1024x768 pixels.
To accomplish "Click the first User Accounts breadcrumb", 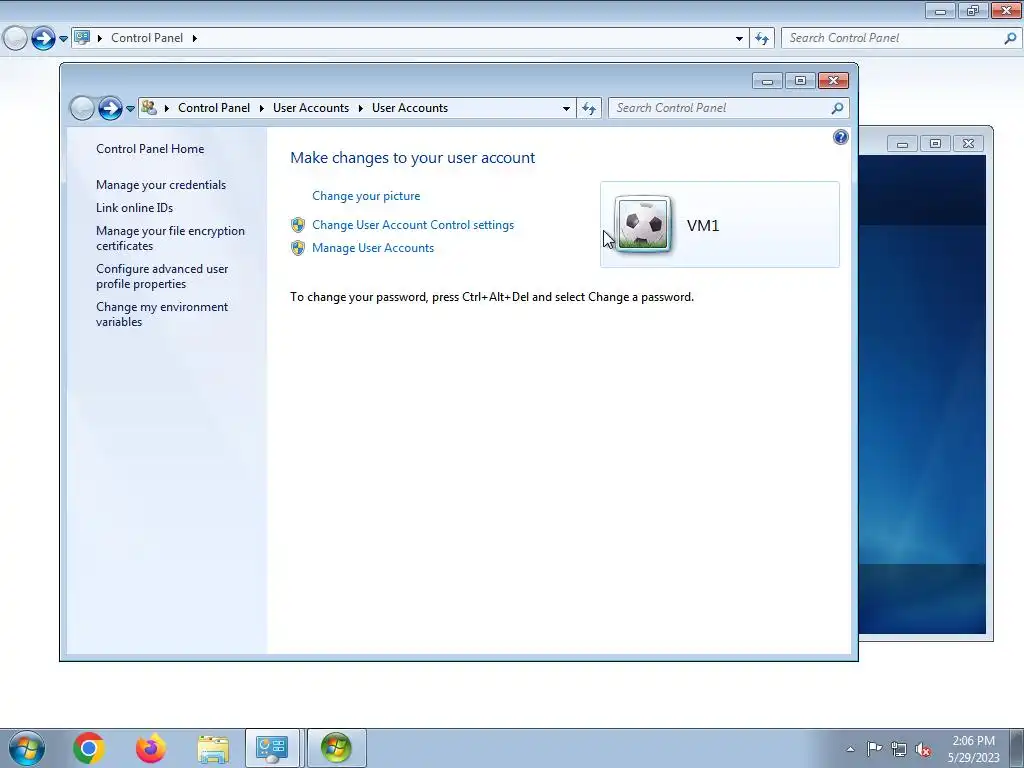I will [311, 108].
